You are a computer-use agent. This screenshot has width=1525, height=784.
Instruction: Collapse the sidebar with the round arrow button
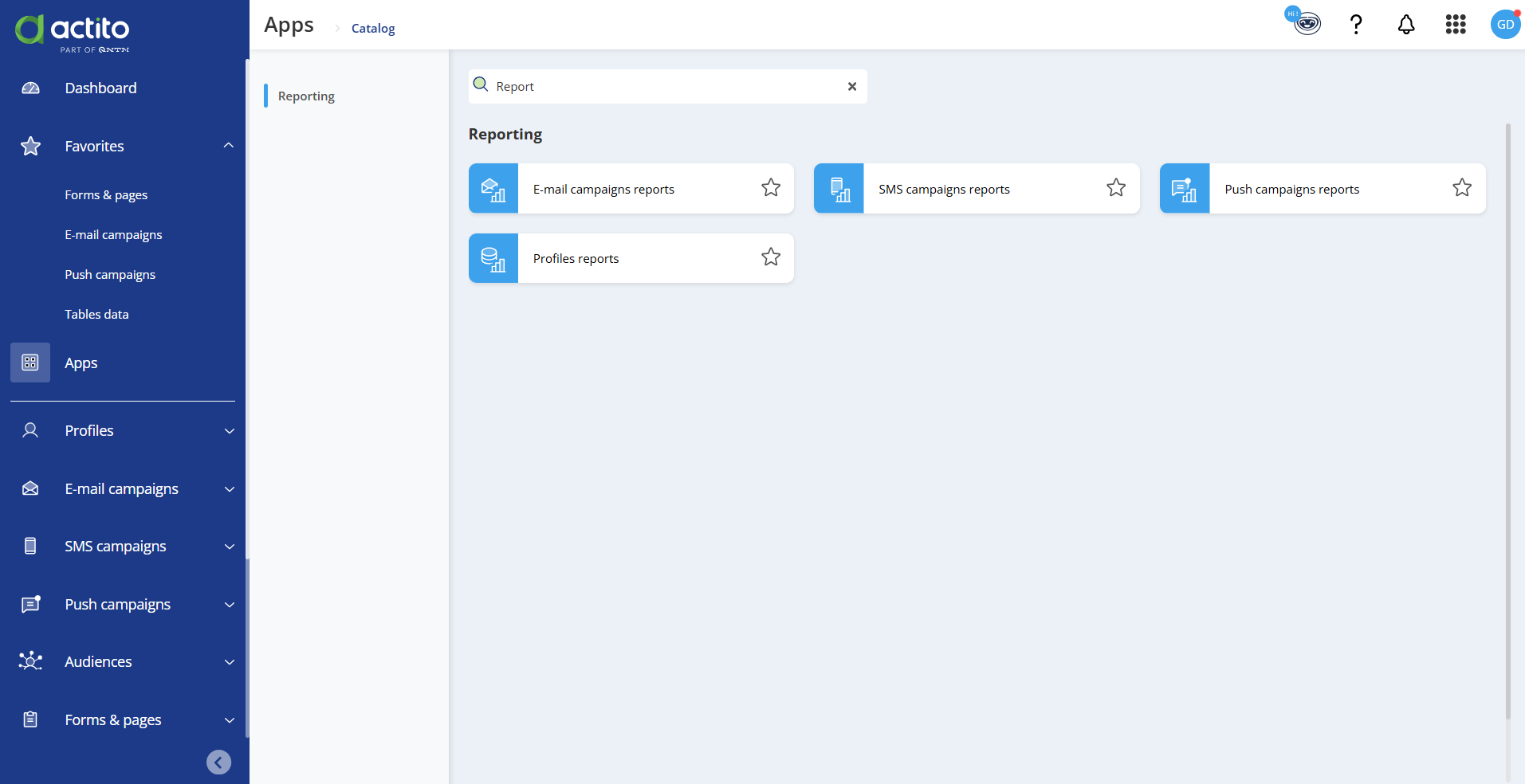pyautogui.click(x=218, y=762)
